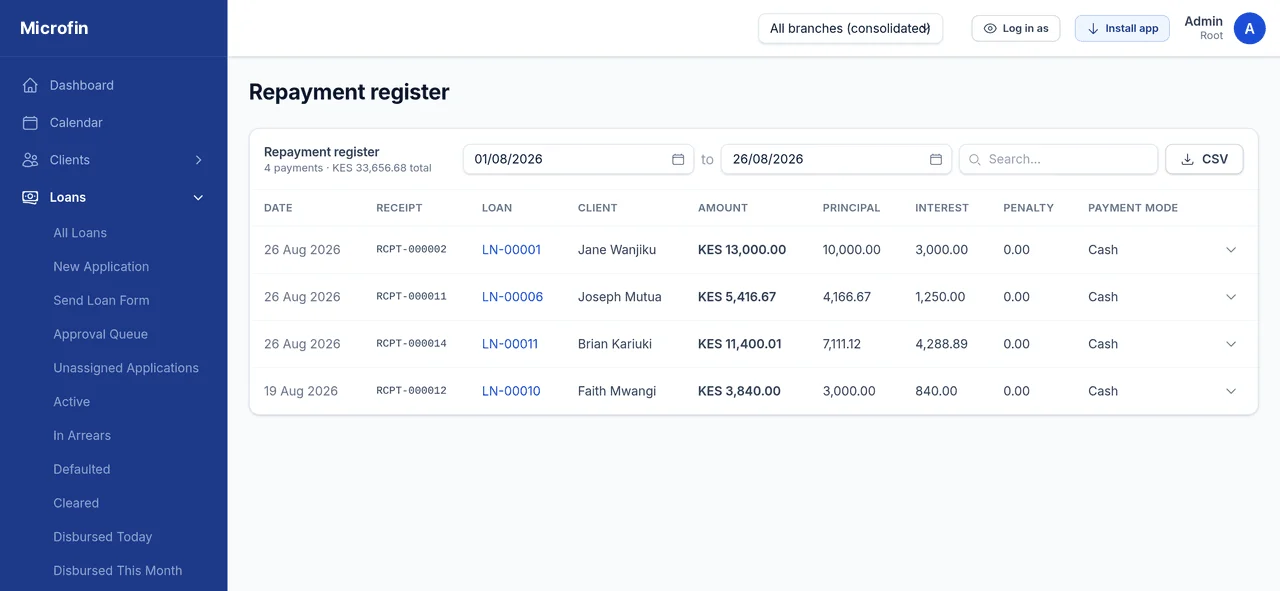Screen dimensions: 1280x591
Task: Click calendar icon in end date field
Action: coord(936,159)
